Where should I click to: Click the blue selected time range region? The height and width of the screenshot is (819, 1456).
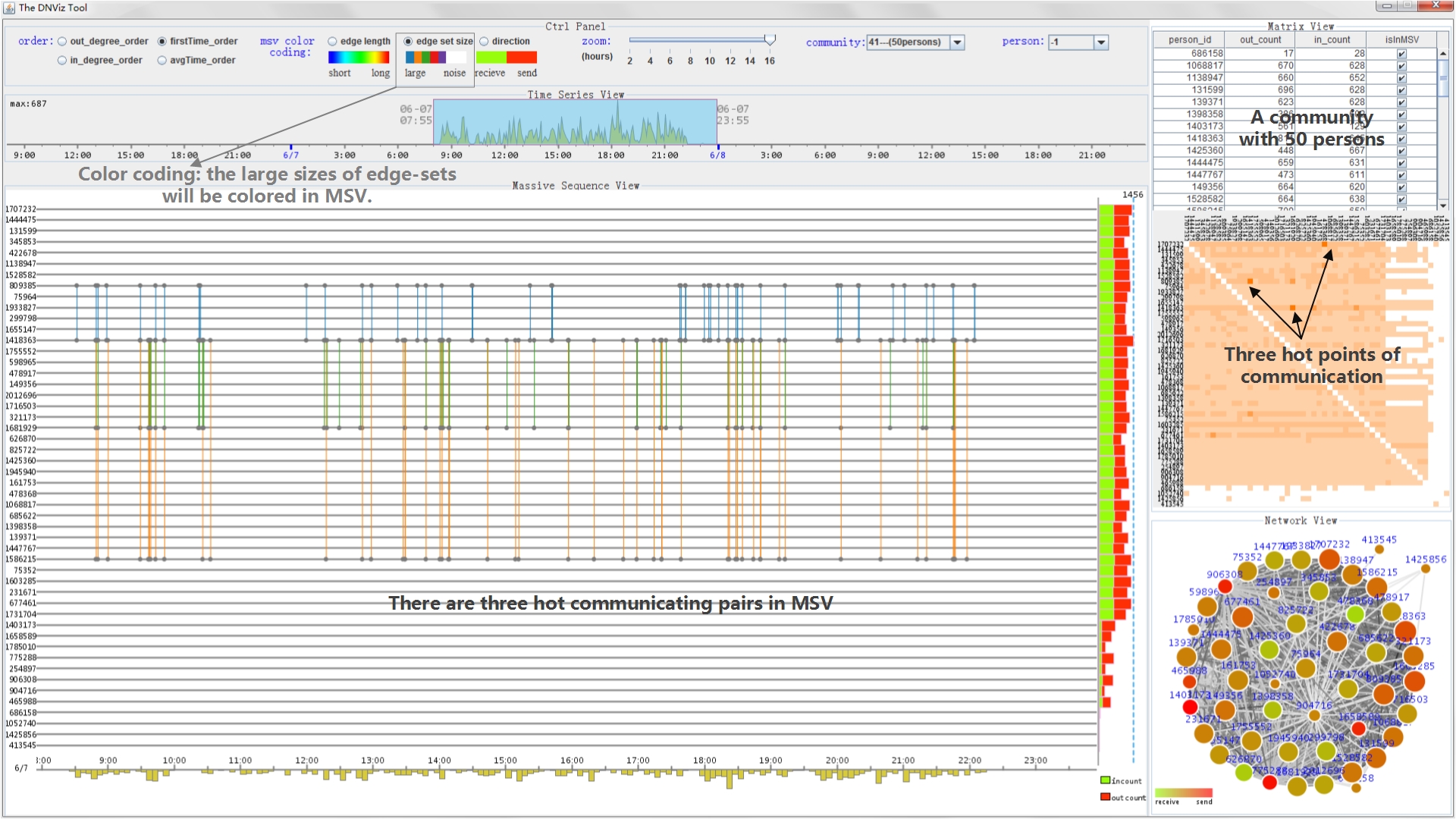coord(575,122)
